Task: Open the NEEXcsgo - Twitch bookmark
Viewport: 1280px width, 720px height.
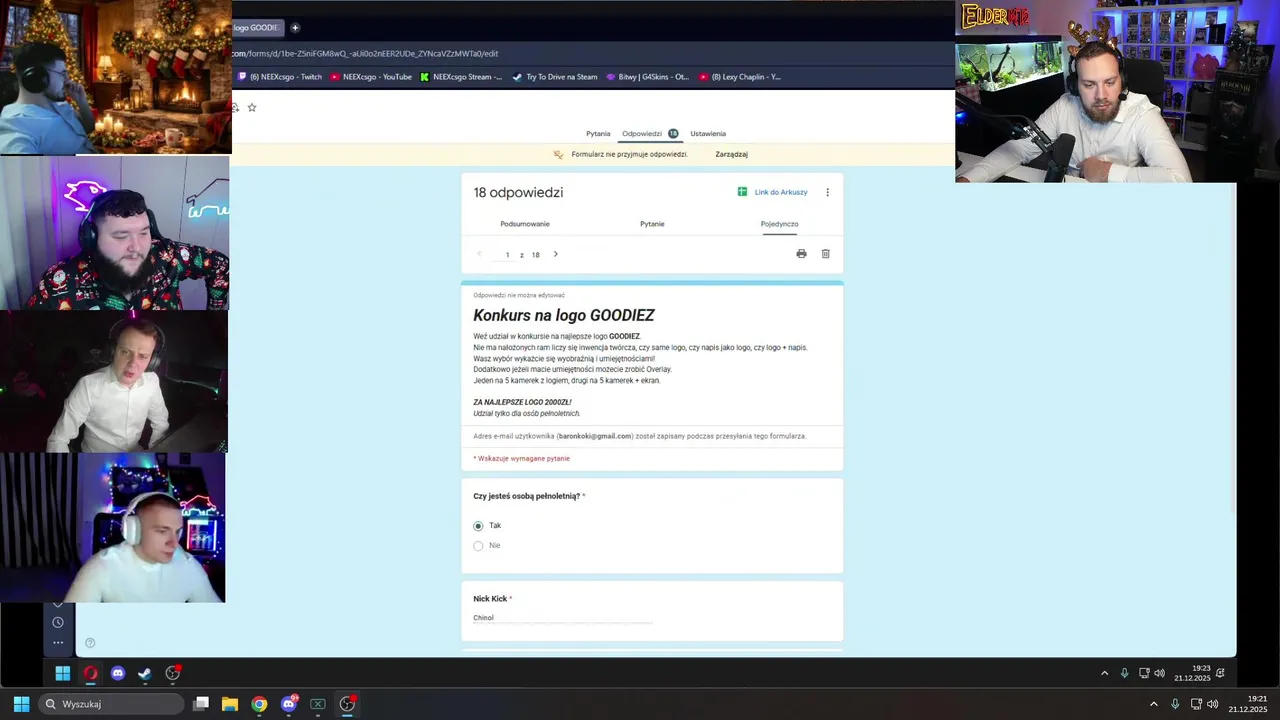Action: click(280, 77)
